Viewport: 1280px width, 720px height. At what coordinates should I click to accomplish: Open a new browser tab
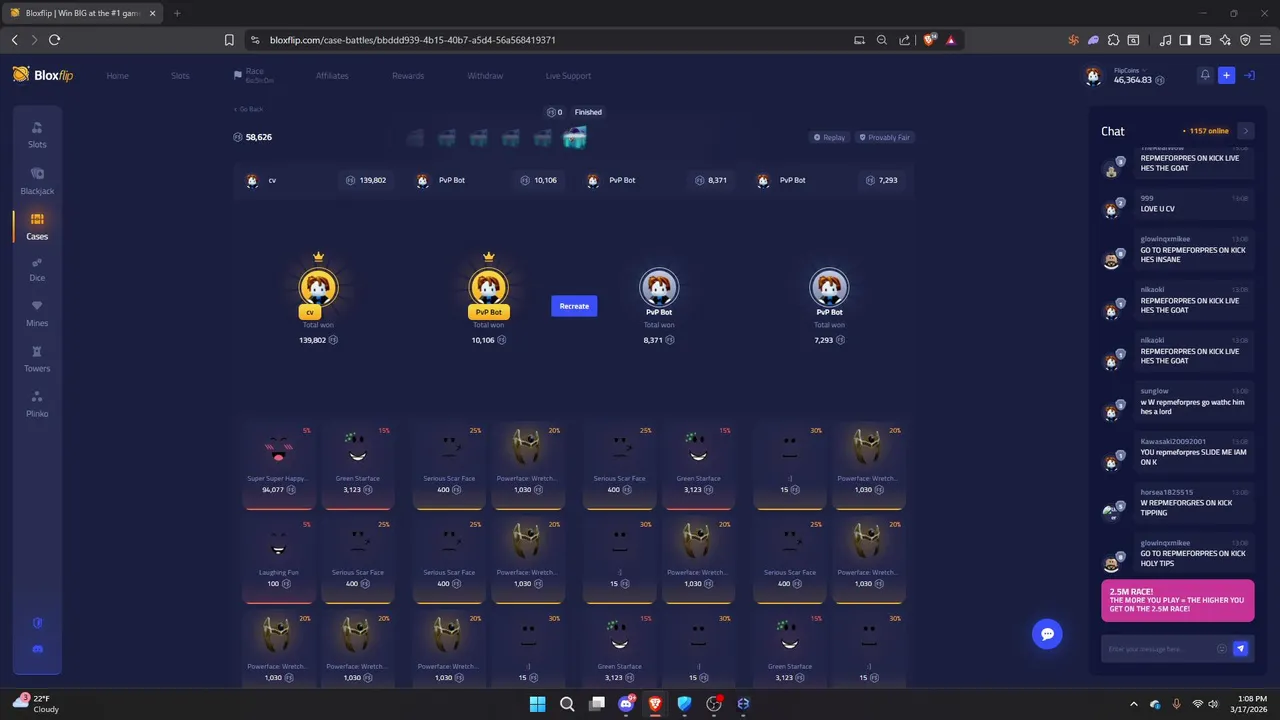[x=177, y=13]
